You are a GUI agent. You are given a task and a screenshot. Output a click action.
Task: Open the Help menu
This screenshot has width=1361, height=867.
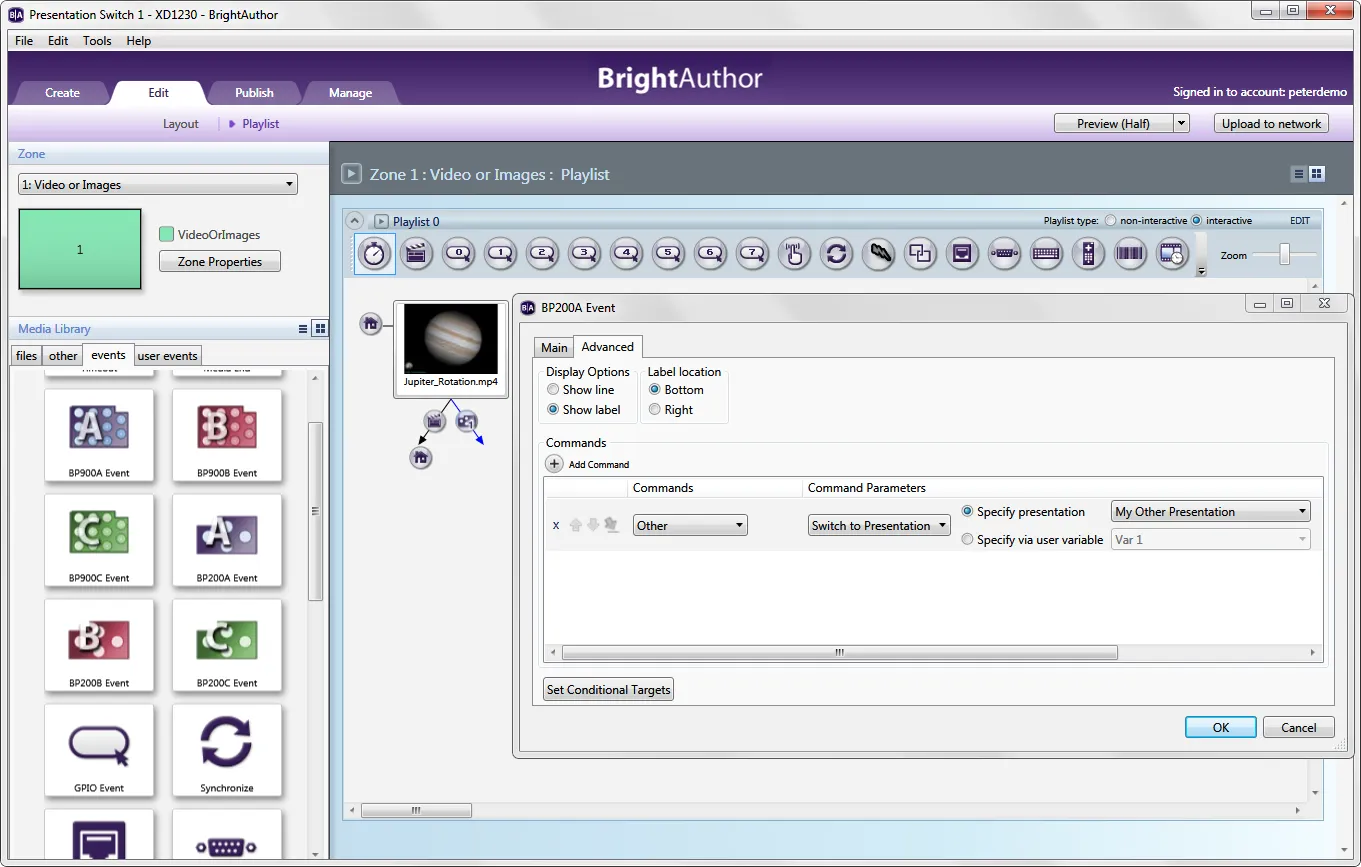139,41
